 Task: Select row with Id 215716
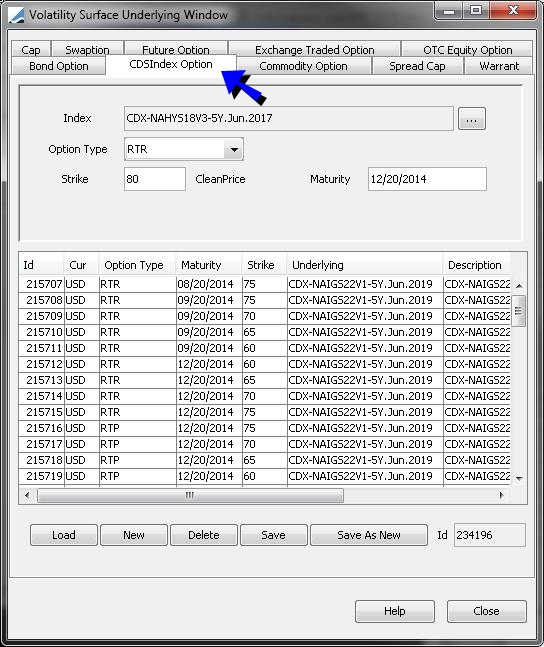(265, 428)
